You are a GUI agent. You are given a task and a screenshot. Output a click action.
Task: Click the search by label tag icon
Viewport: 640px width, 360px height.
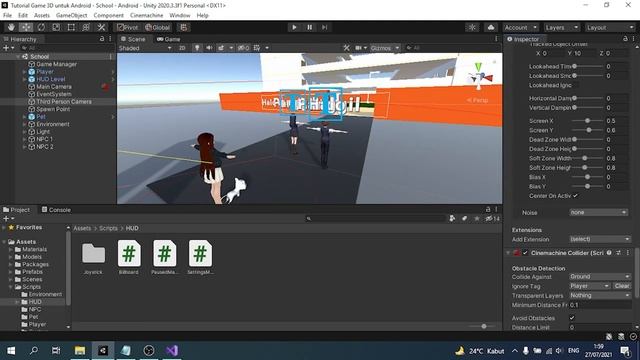pyautogui.click(x=464, y=219)
